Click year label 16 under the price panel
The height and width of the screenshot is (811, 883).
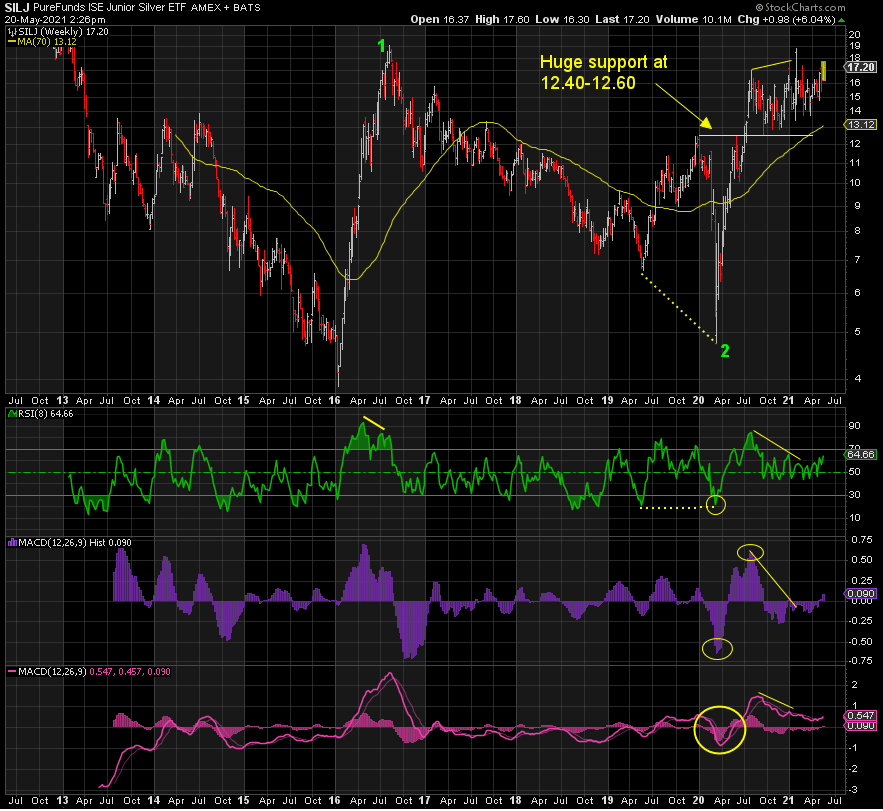click(x=335, y=400)
